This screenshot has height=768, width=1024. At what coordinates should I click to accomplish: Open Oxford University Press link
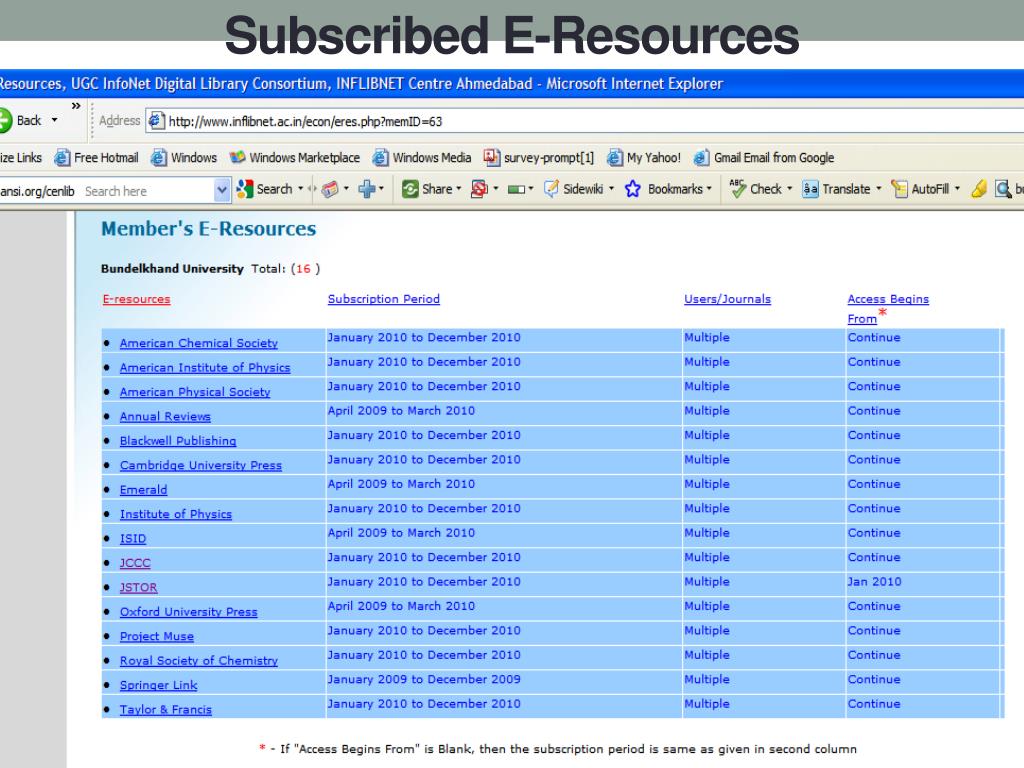[x=188, y=612]
